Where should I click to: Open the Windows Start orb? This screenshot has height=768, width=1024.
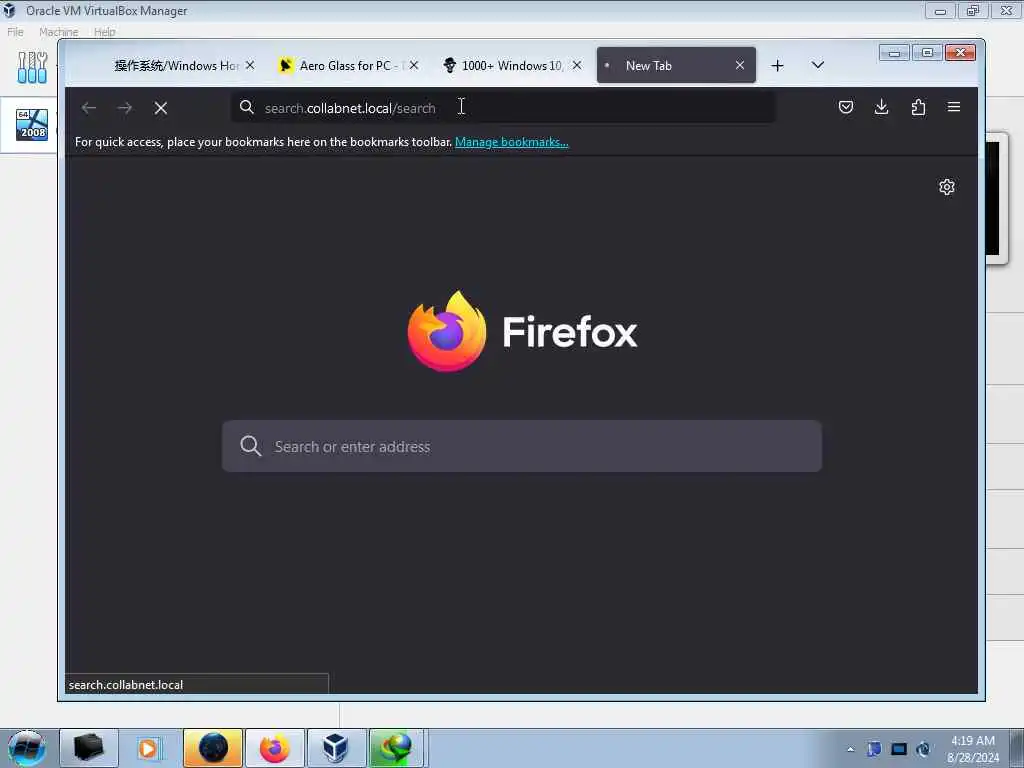[x=27, y=748]
